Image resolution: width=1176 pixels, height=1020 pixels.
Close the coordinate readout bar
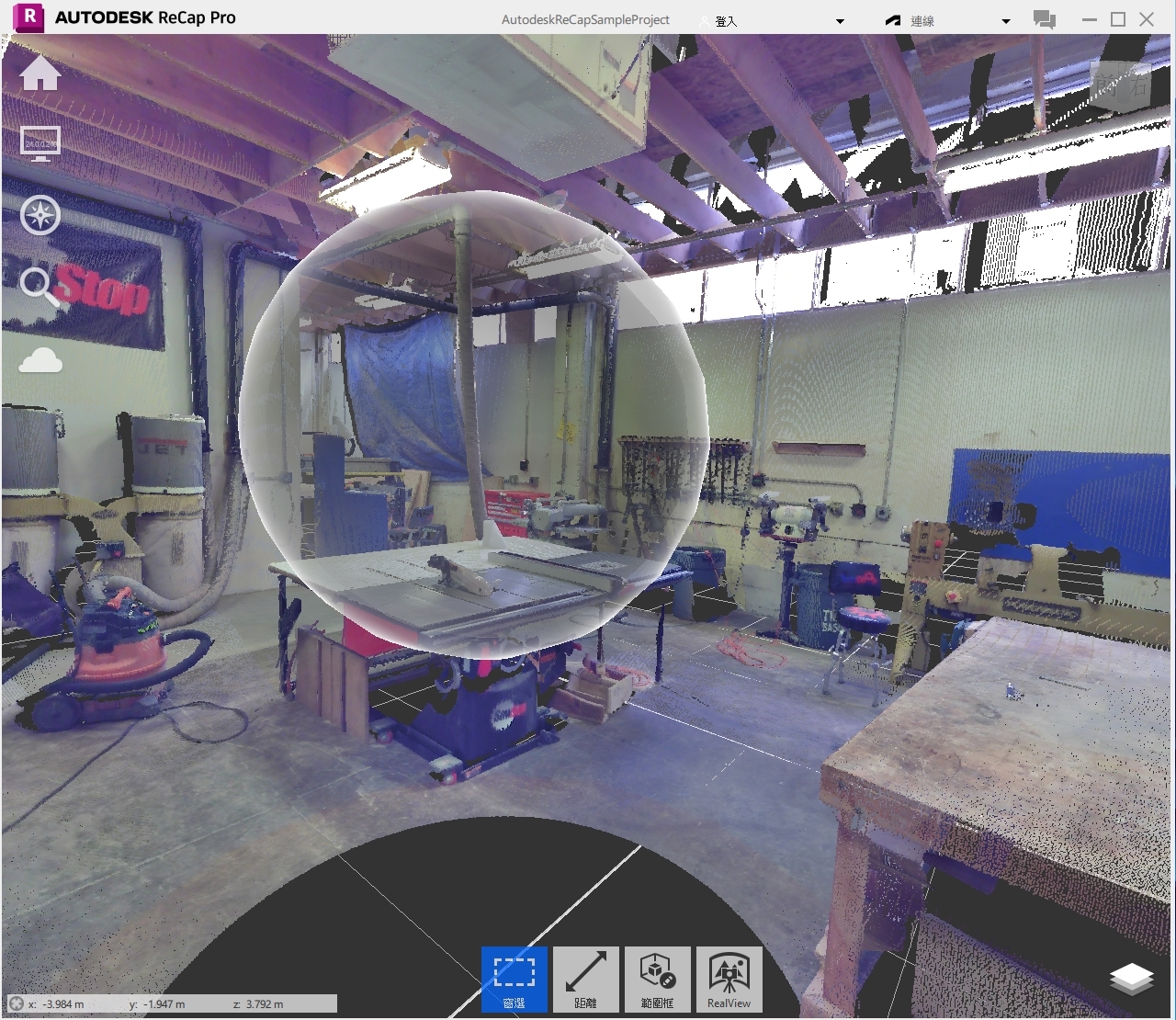pos(16,1003)
